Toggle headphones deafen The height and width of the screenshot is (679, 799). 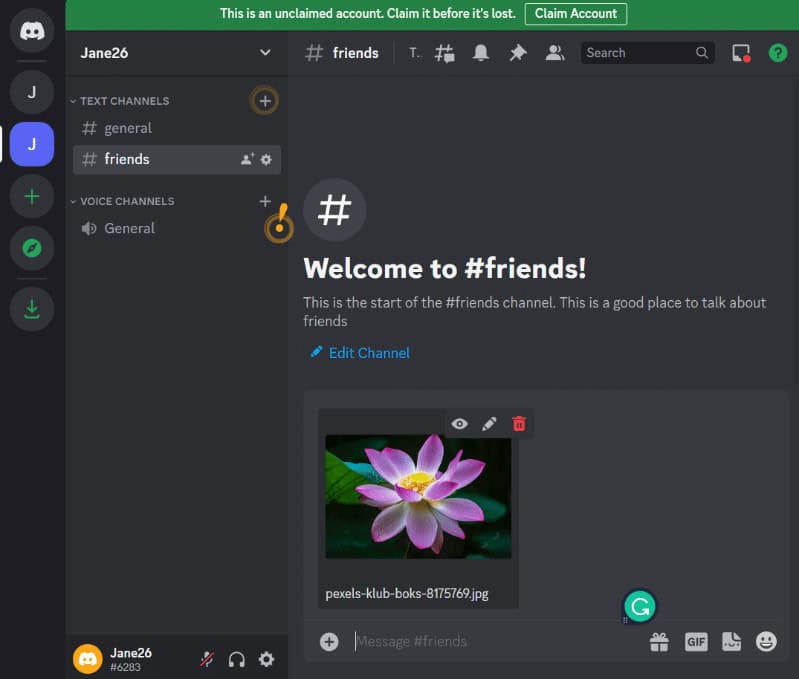236,659
